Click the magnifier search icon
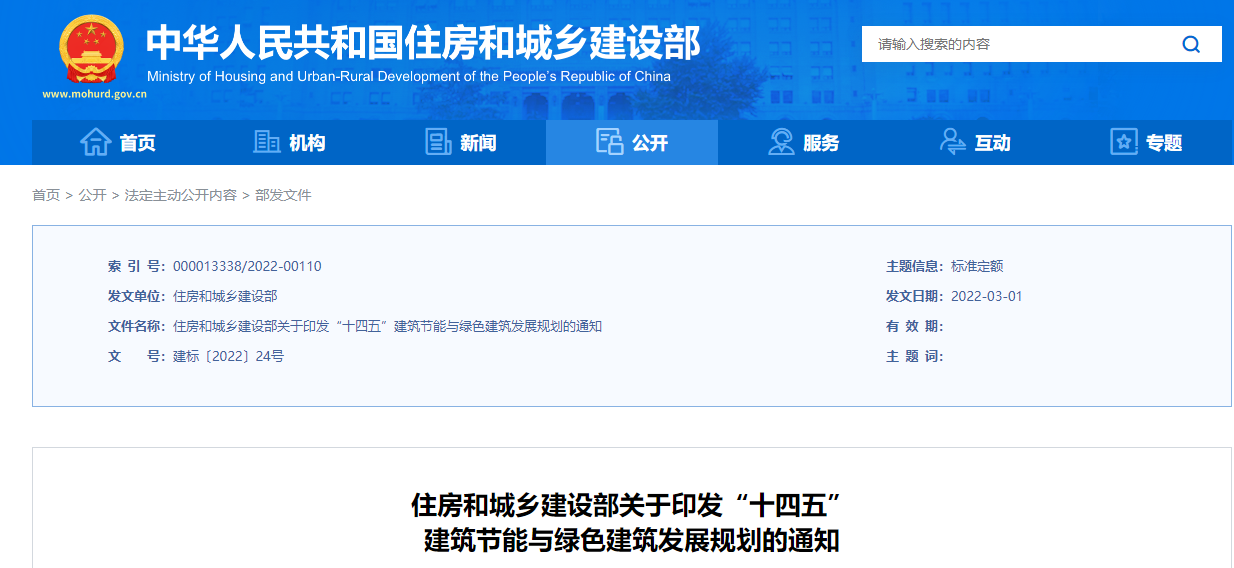This screenshot has width=1234, height=568. (x=1191, y=44)
